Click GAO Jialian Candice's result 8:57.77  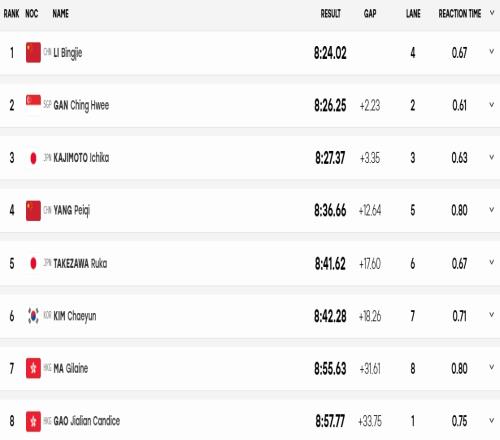coord(330,421)
